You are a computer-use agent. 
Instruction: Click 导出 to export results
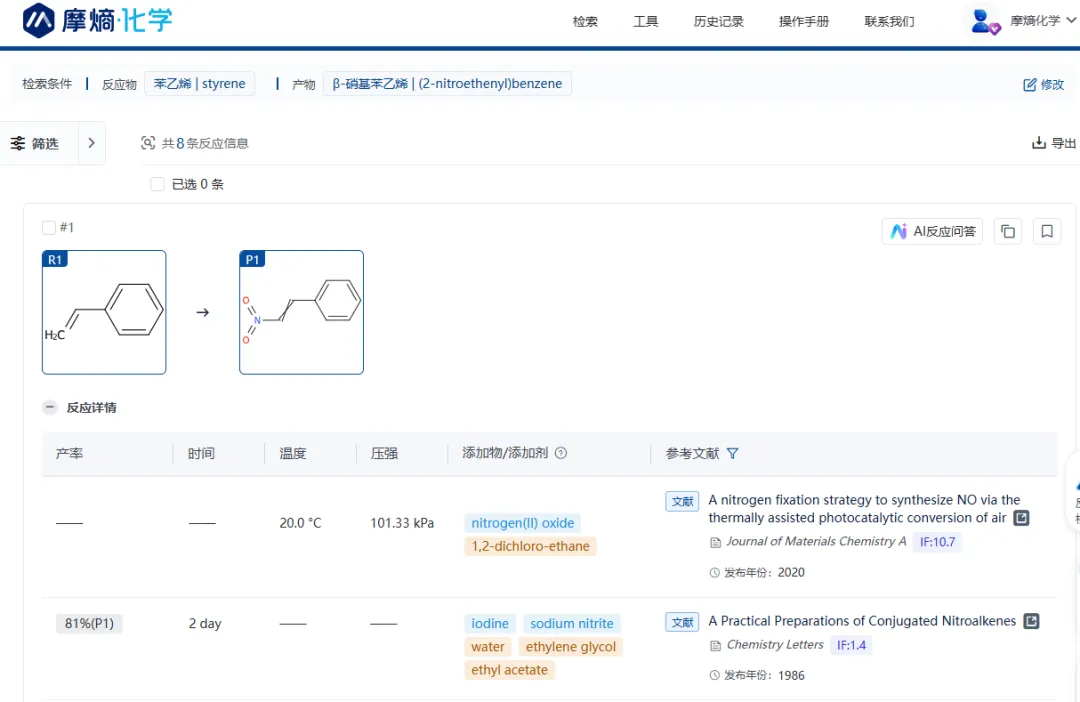coord(1054,144)
